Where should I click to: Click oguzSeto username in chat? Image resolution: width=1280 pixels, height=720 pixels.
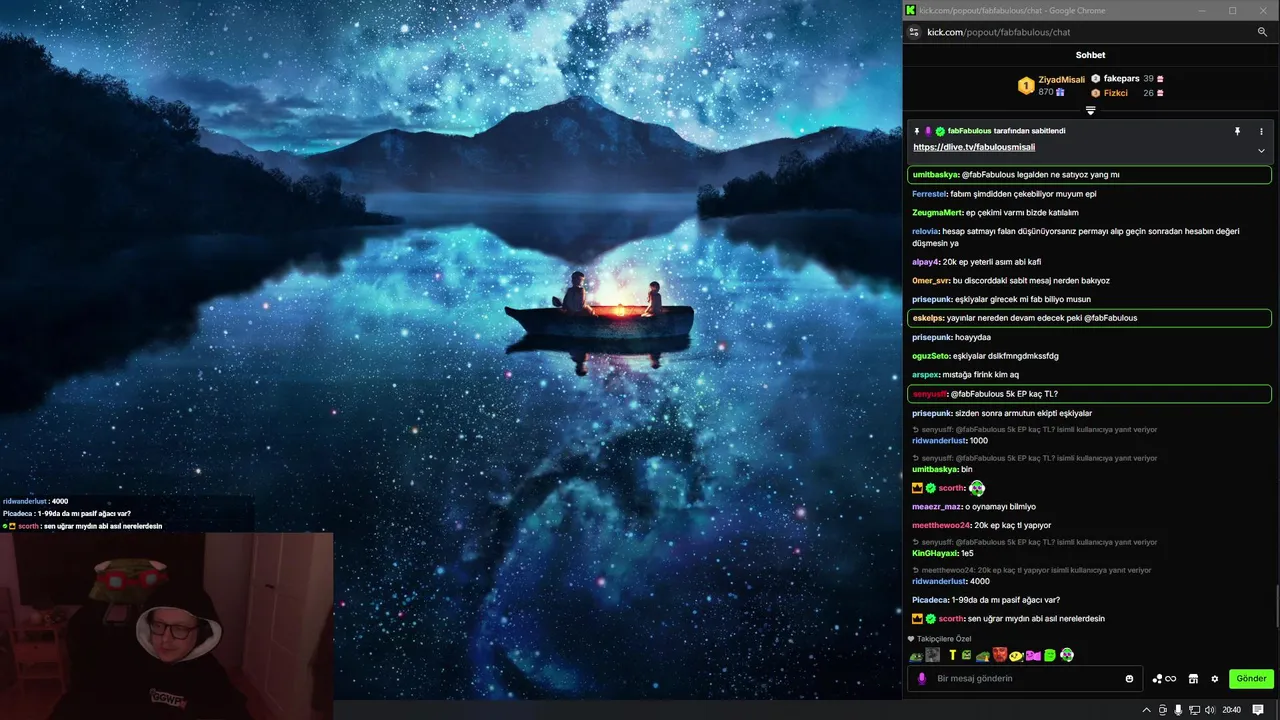click(931, 356)
